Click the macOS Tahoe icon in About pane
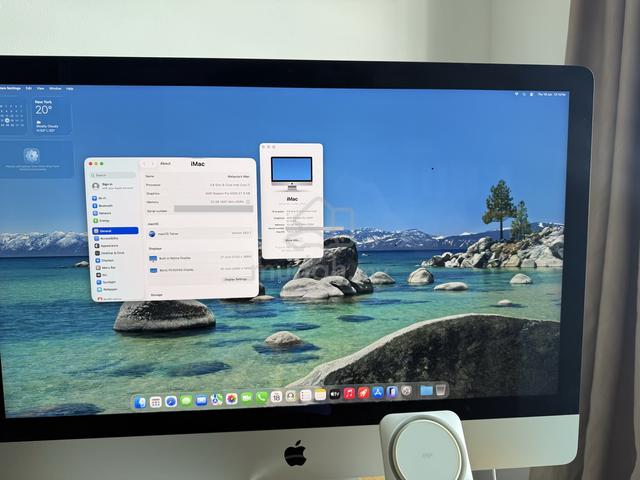 [x=152, y=234]
